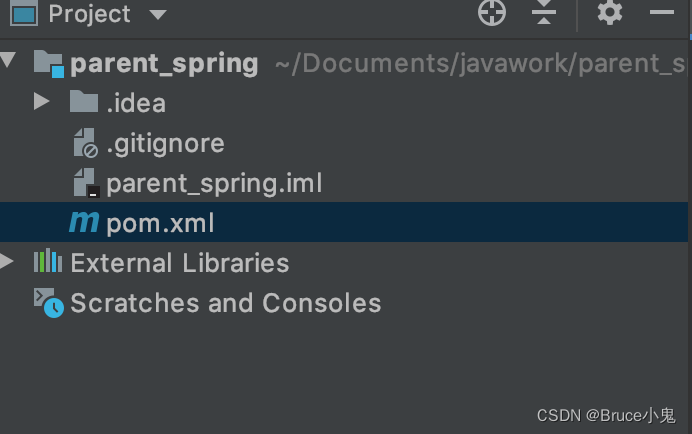Click the Project view window icon
The image size is (692, 434).
(24, 13)
